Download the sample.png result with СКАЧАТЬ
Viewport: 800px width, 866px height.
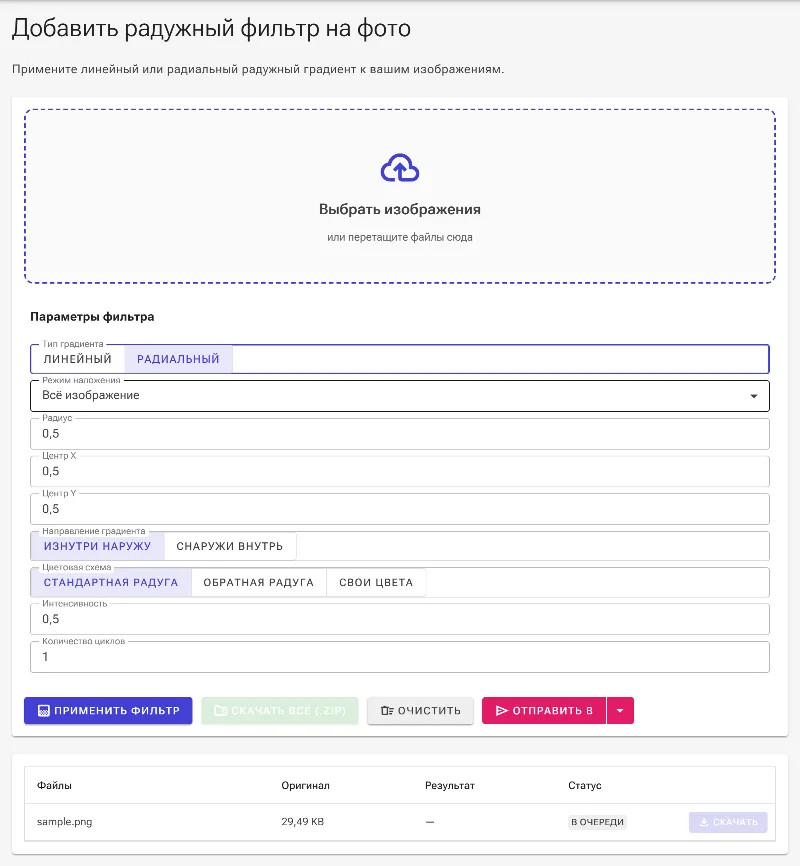pos(728,822)
